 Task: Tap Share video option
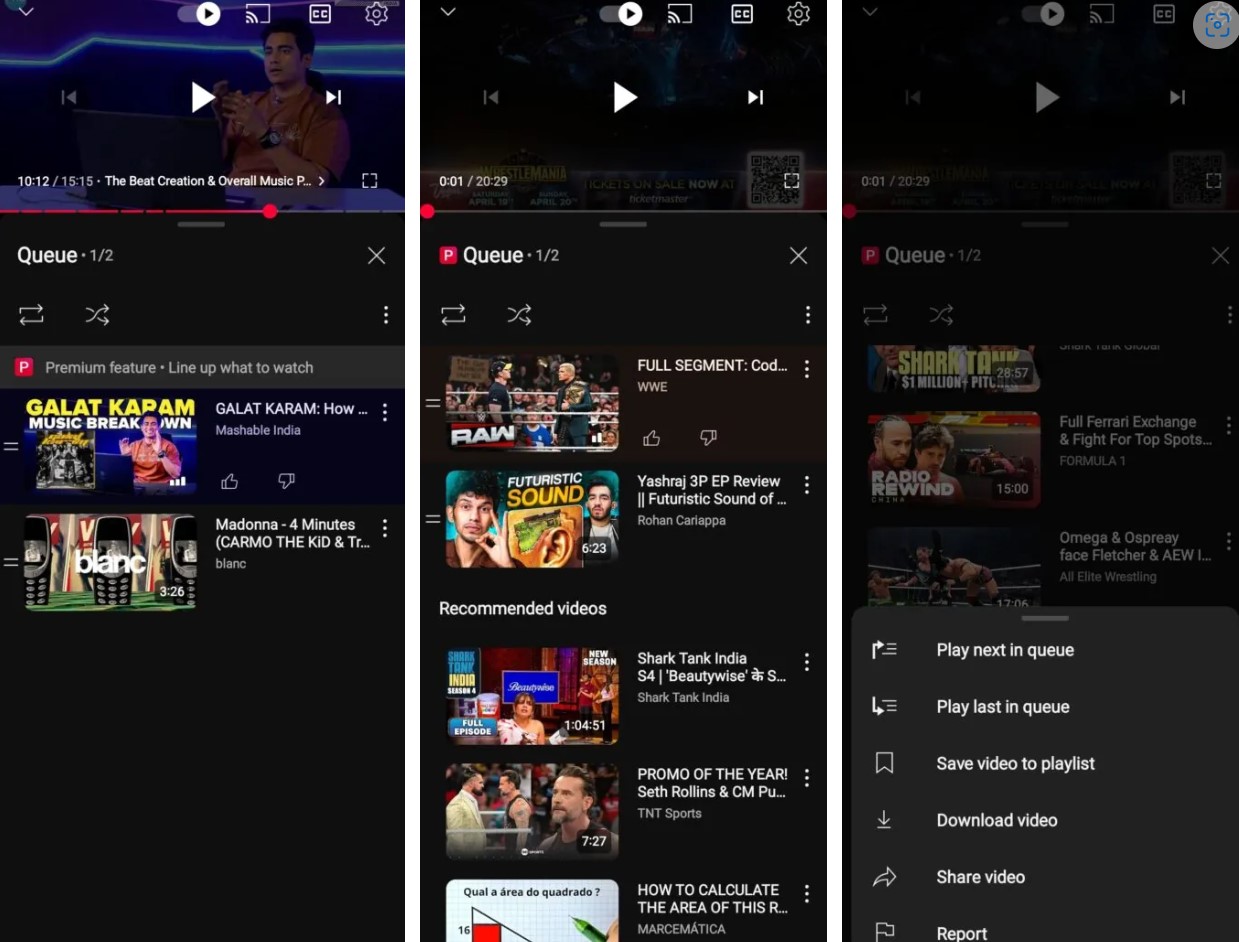980,877
